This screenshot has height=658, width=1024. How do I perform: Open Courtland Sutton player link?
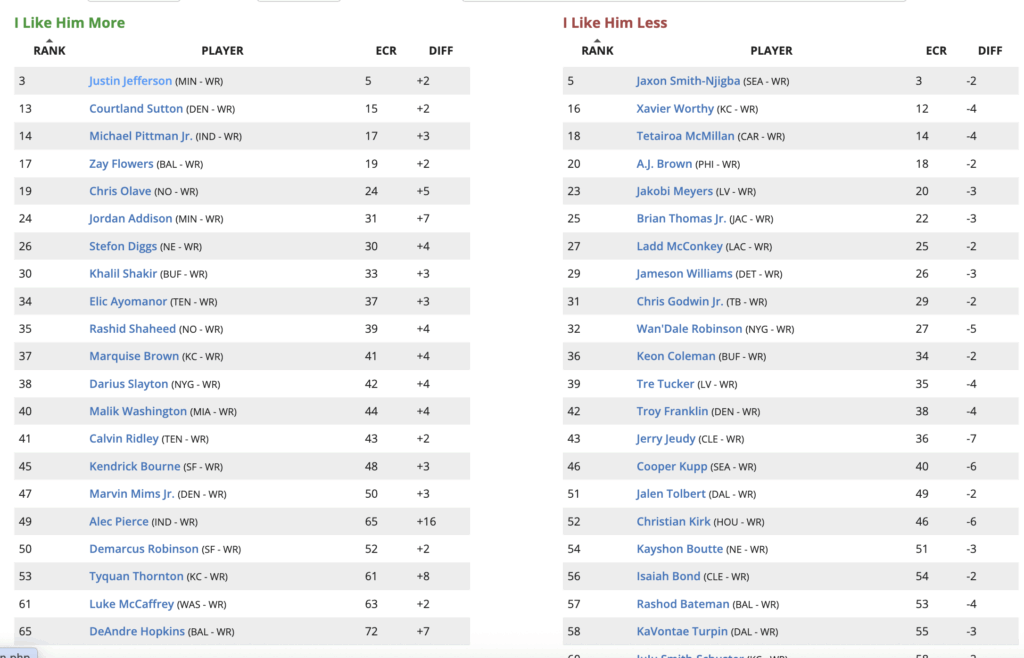(136, 109)
